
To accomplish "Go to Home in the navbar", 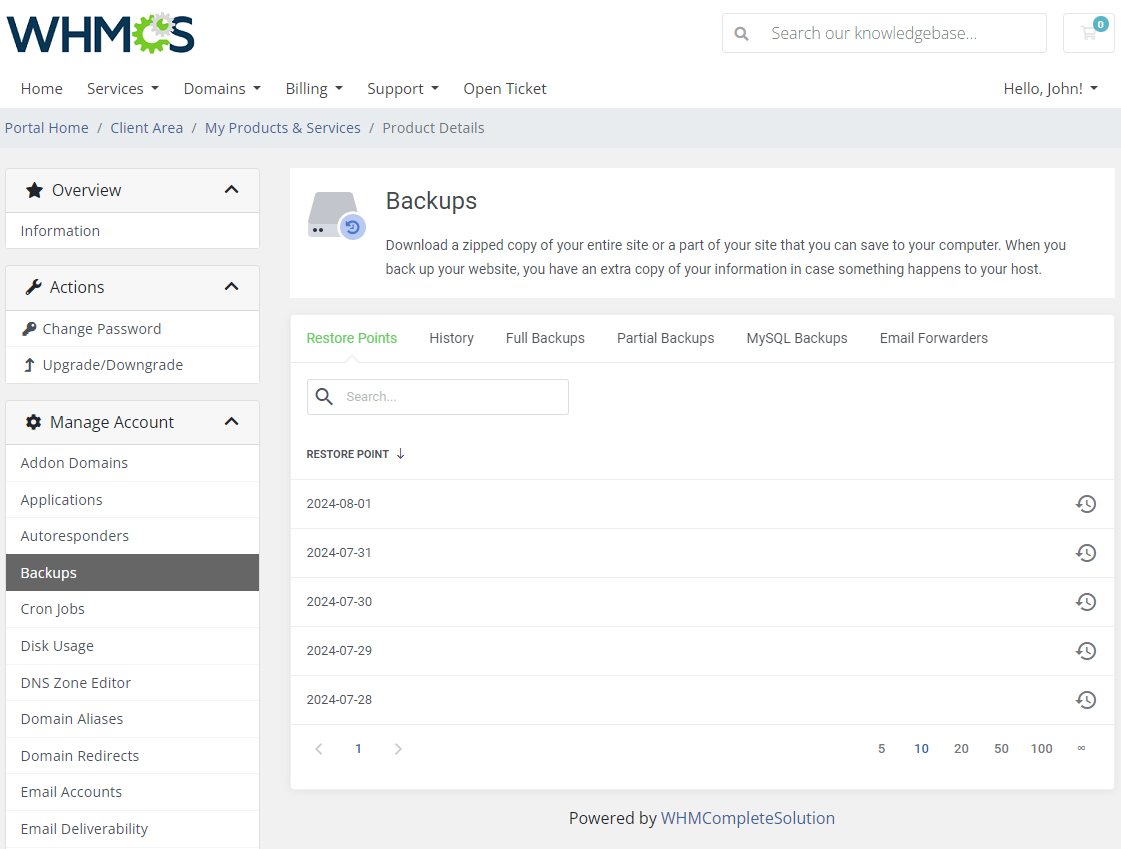I will point(41,89).
